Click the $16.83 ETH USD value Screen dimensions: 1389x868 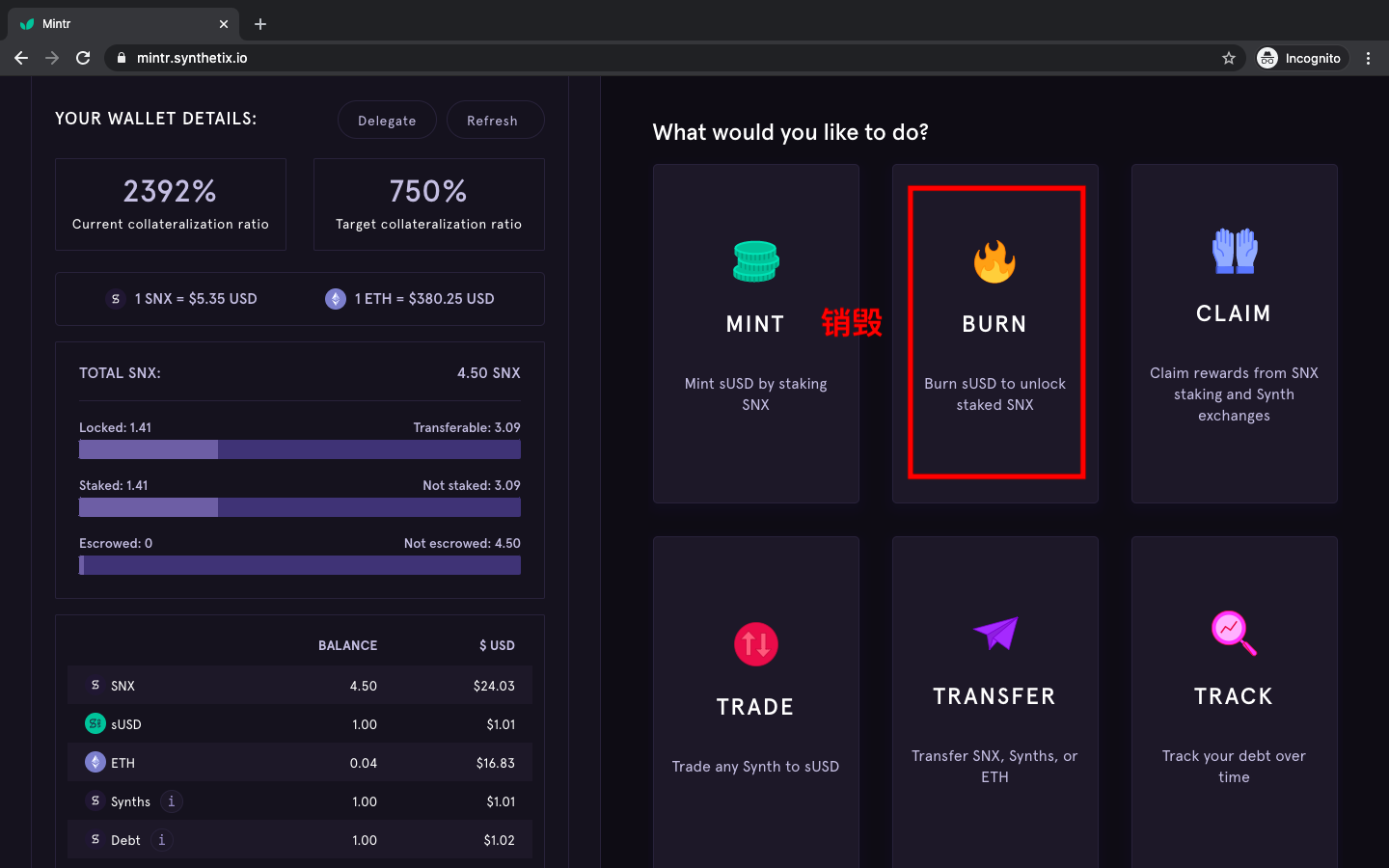[x=496, y=763]
